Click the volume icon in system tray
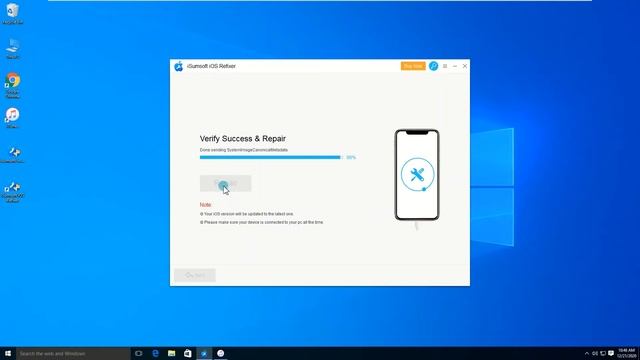The width and height of the screenshot is (640, 360). [595, 353]
